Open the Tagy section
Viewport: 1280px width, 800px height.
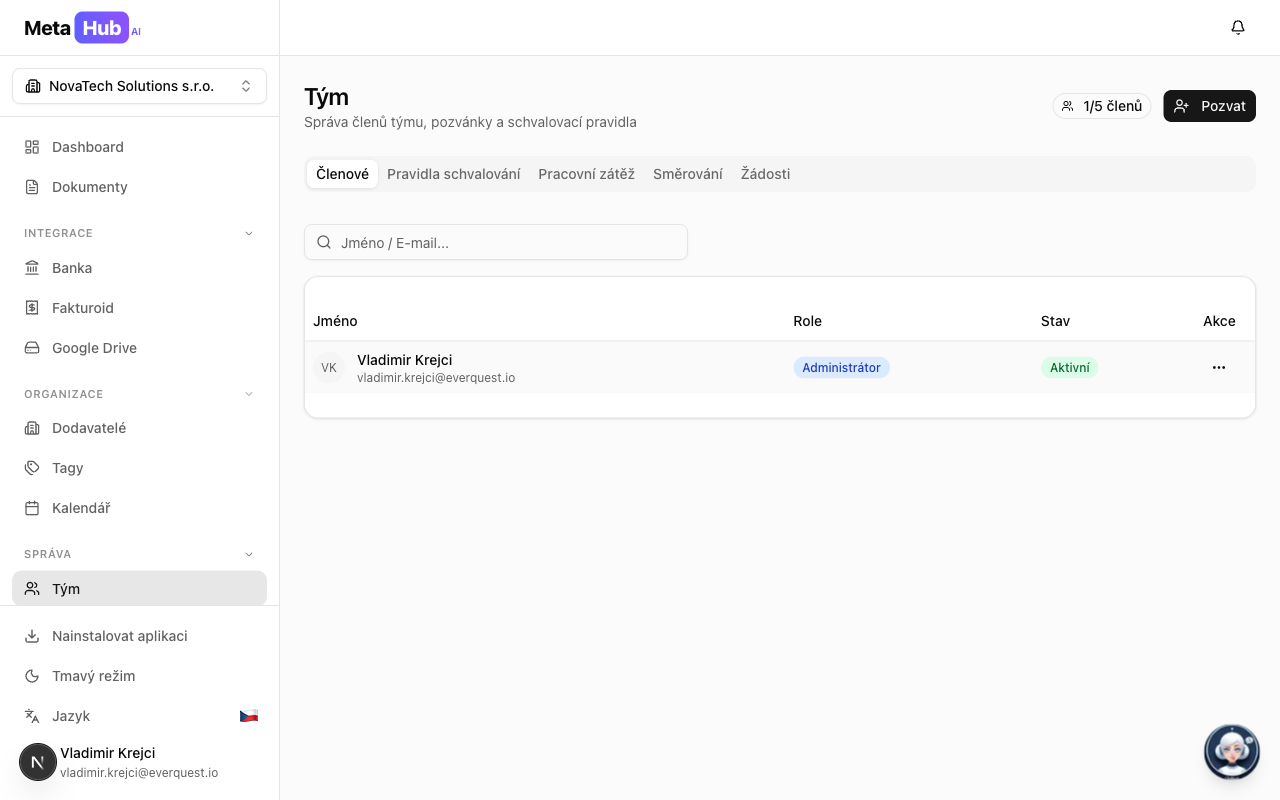[x=67, y=468]
